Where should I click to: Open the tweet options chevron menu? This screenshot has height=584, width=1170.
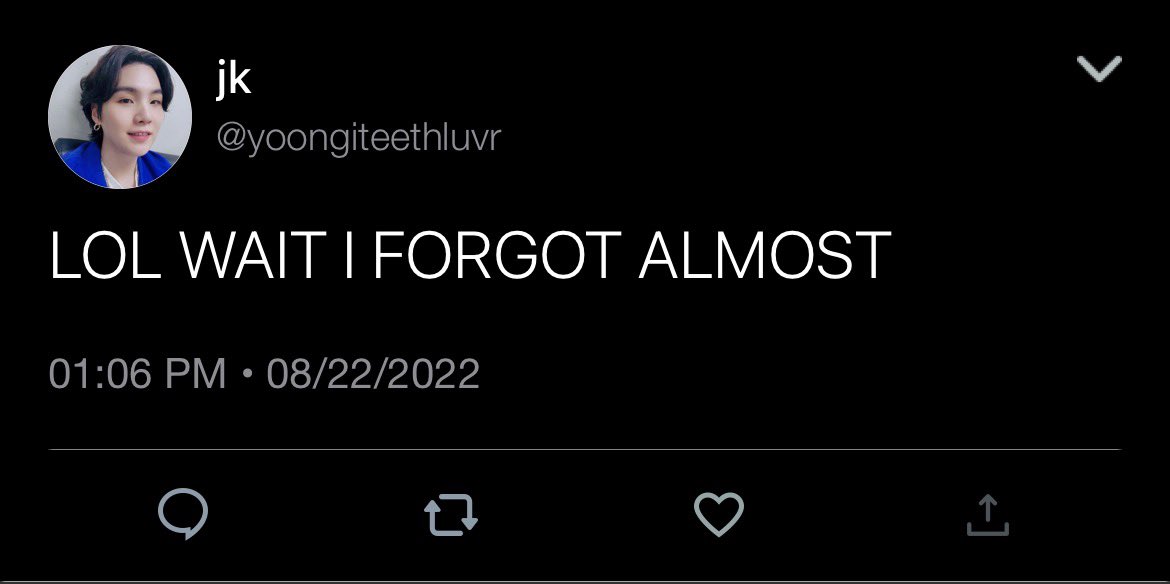(1099, 69)
